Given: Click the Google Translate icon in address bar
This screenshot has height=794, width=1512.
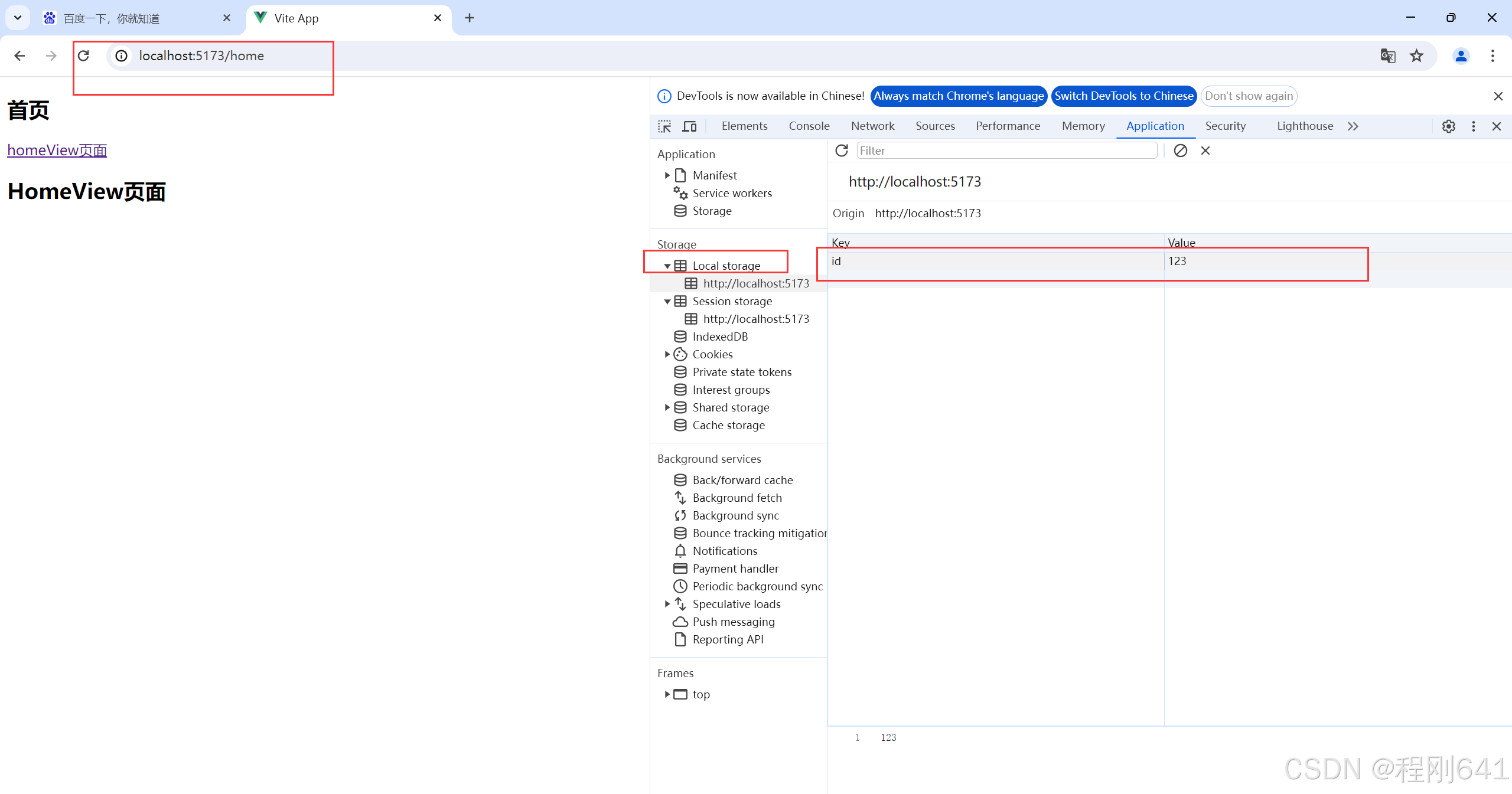Looking at the screenshot, I should [x=1387, y=55].
